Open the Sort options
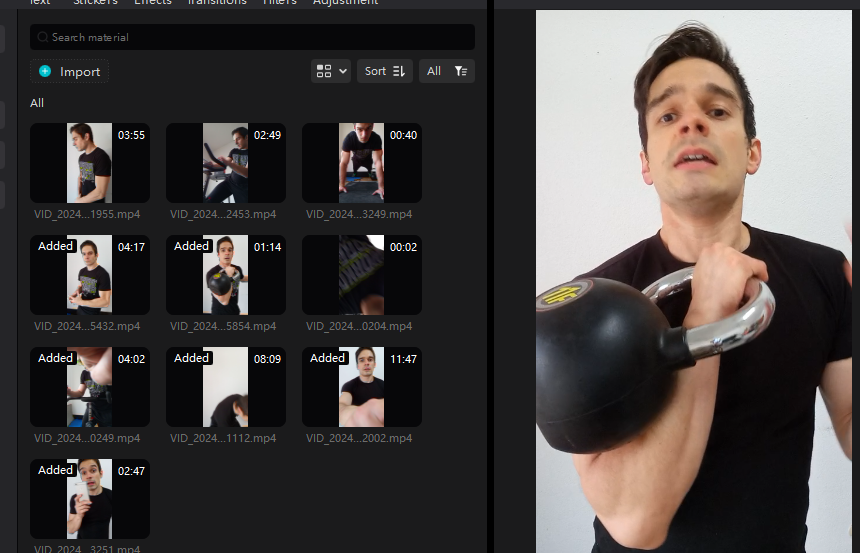Screen dimensions: 860x553 pyautogui.click(x=384, y=71)
